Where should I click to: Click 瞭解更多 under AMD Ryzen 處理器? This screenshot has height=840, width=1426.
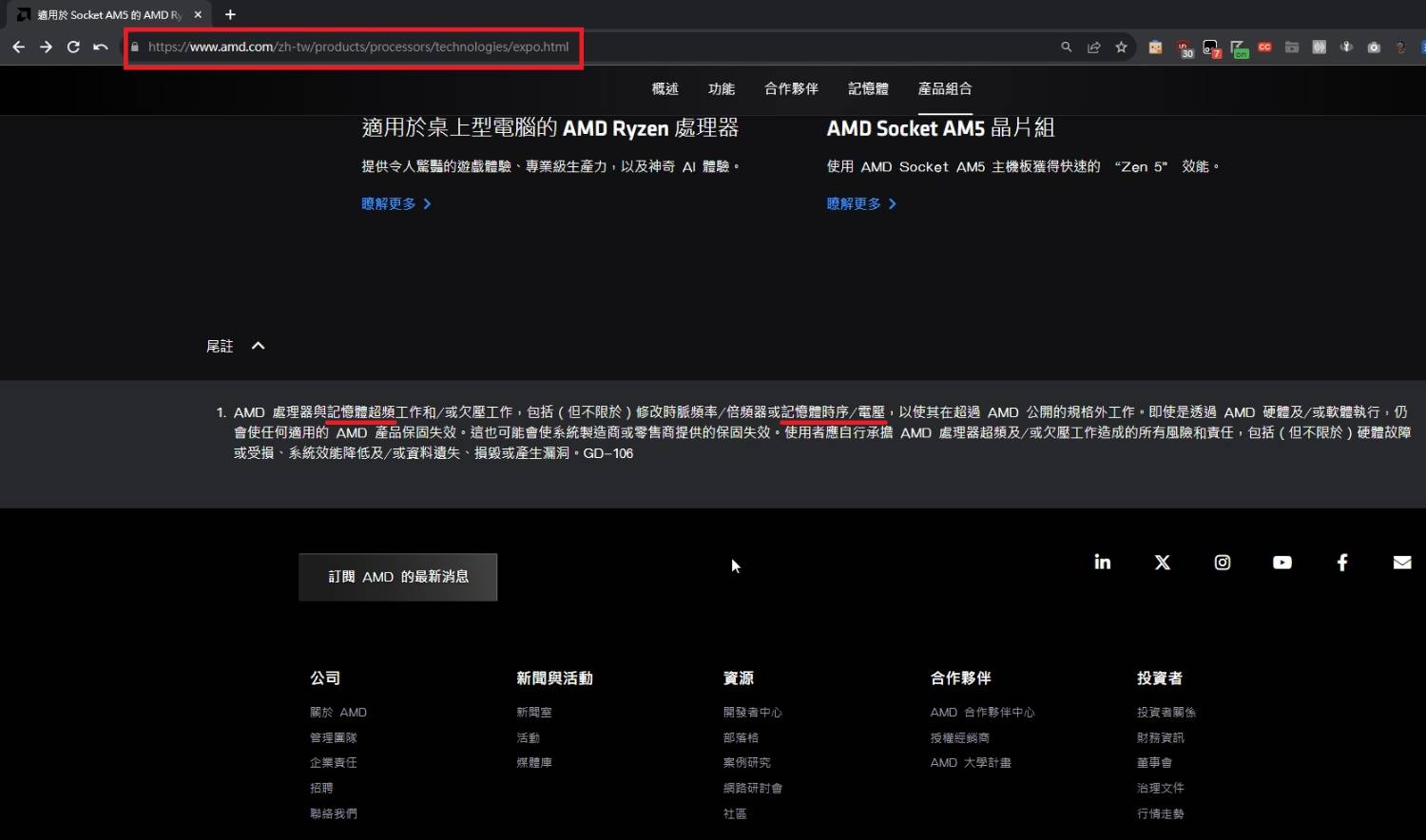click(396, 203)
